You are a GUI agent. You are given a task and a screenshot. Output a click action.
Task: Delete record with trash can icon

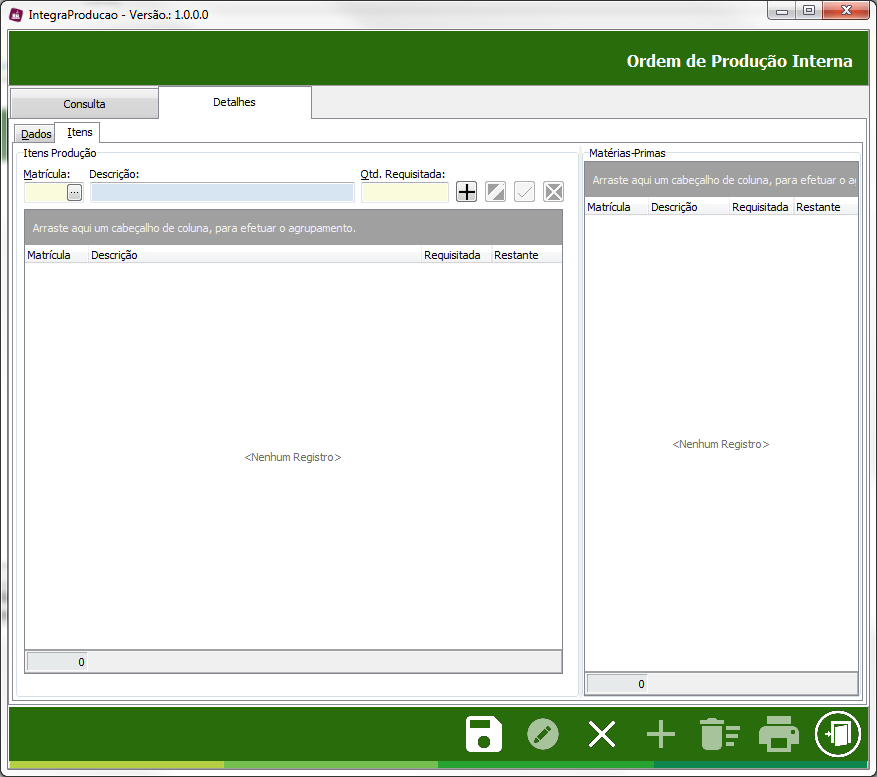point(719,734)
